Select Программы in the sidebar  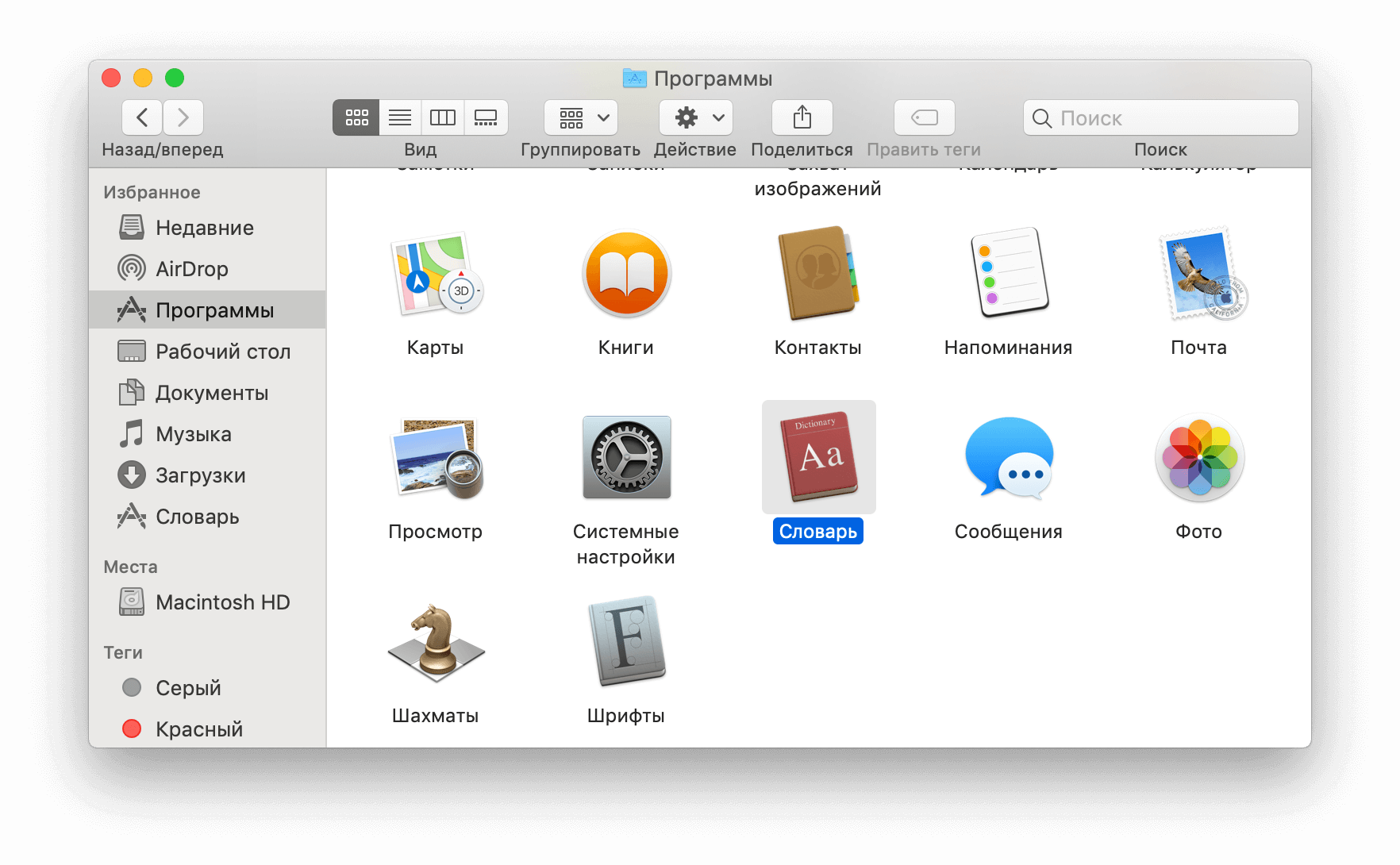(x=207, y=310)
